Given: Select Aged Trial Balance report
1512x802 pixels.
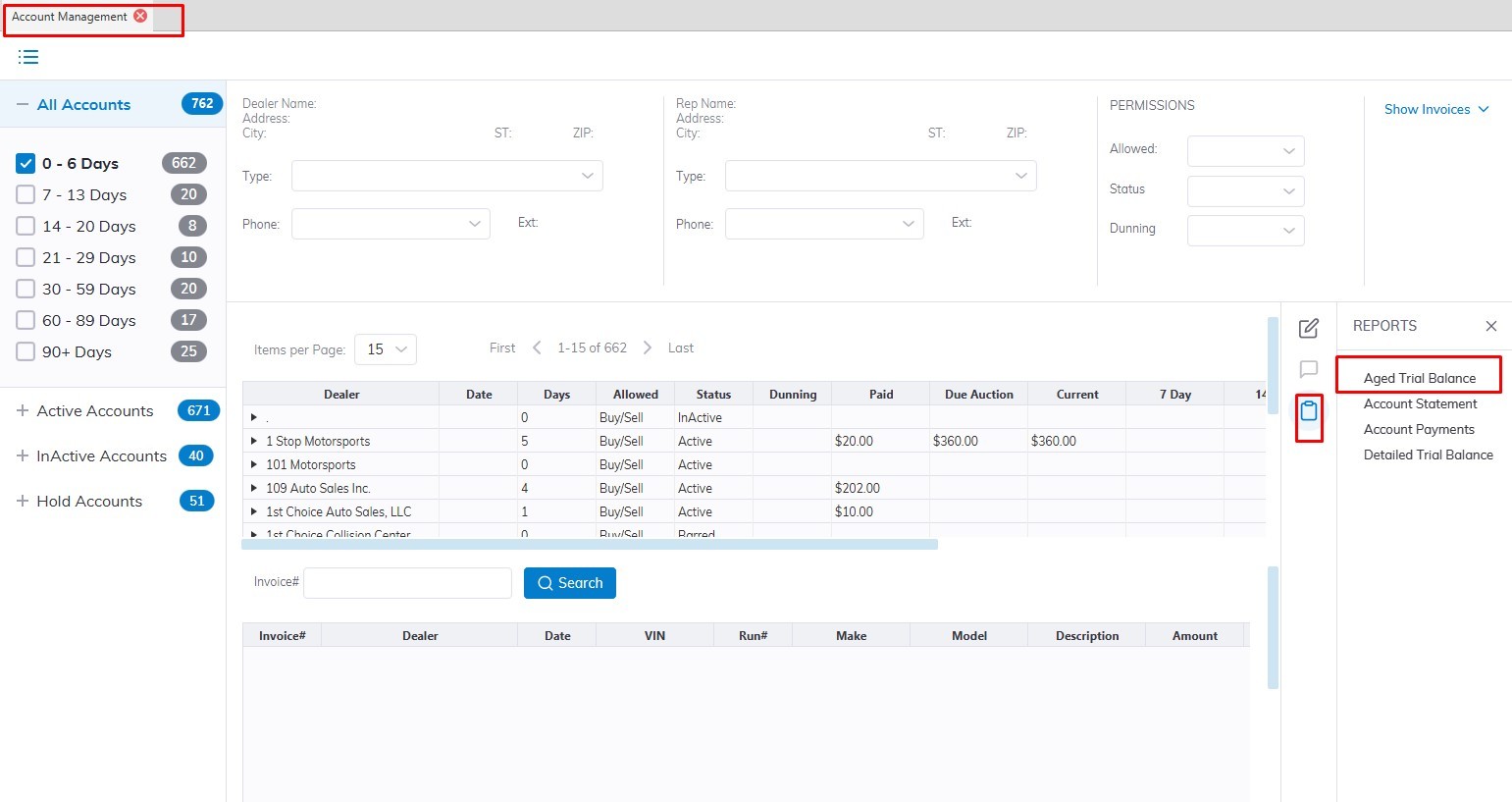Looking at the screenshot, I should (x=1419, y=378).
